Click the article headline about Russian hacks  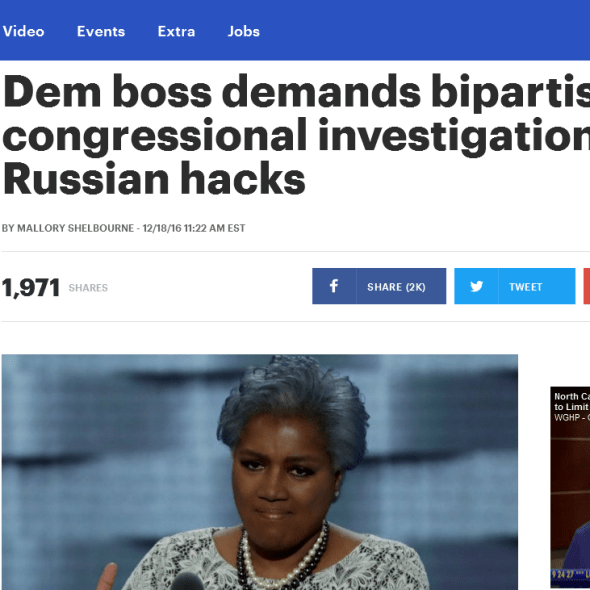(x=297, y=135)
